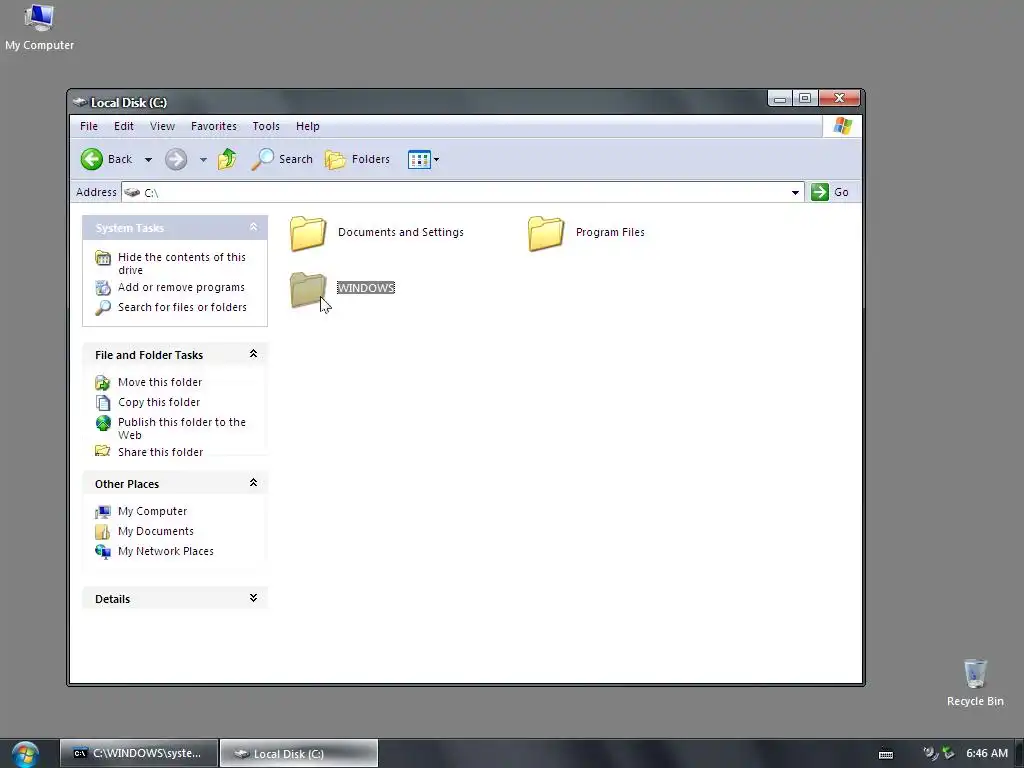Image resolution: width=1024 pixels, height=768 pixels.
Task: Click the Windows flag logo in menu bar
Action: tap(842, 126)
